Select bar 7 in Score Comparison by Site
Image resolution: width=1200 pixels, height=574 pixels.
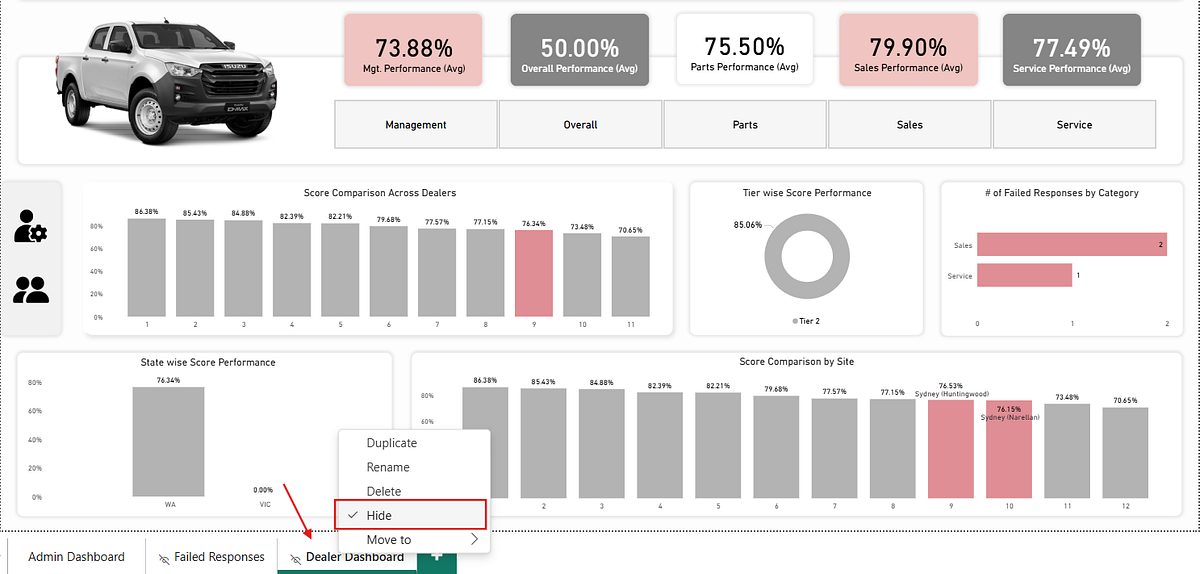[834, 448]
